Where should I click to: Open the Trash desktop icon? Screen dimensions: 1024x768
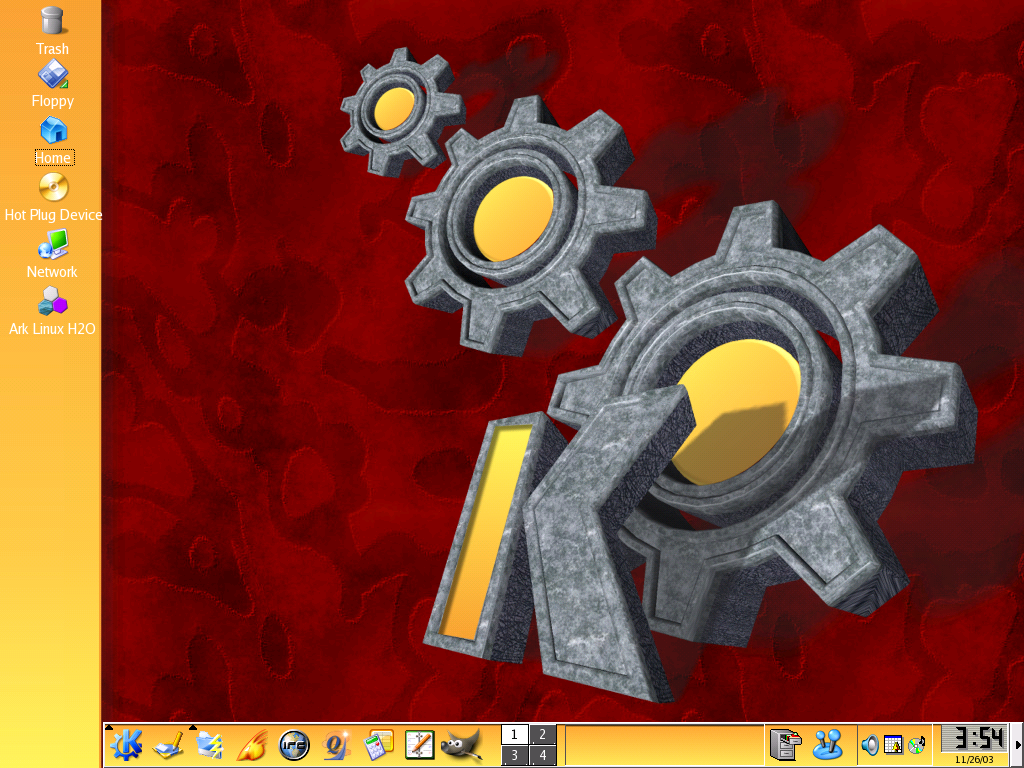(x=52, y=21)
